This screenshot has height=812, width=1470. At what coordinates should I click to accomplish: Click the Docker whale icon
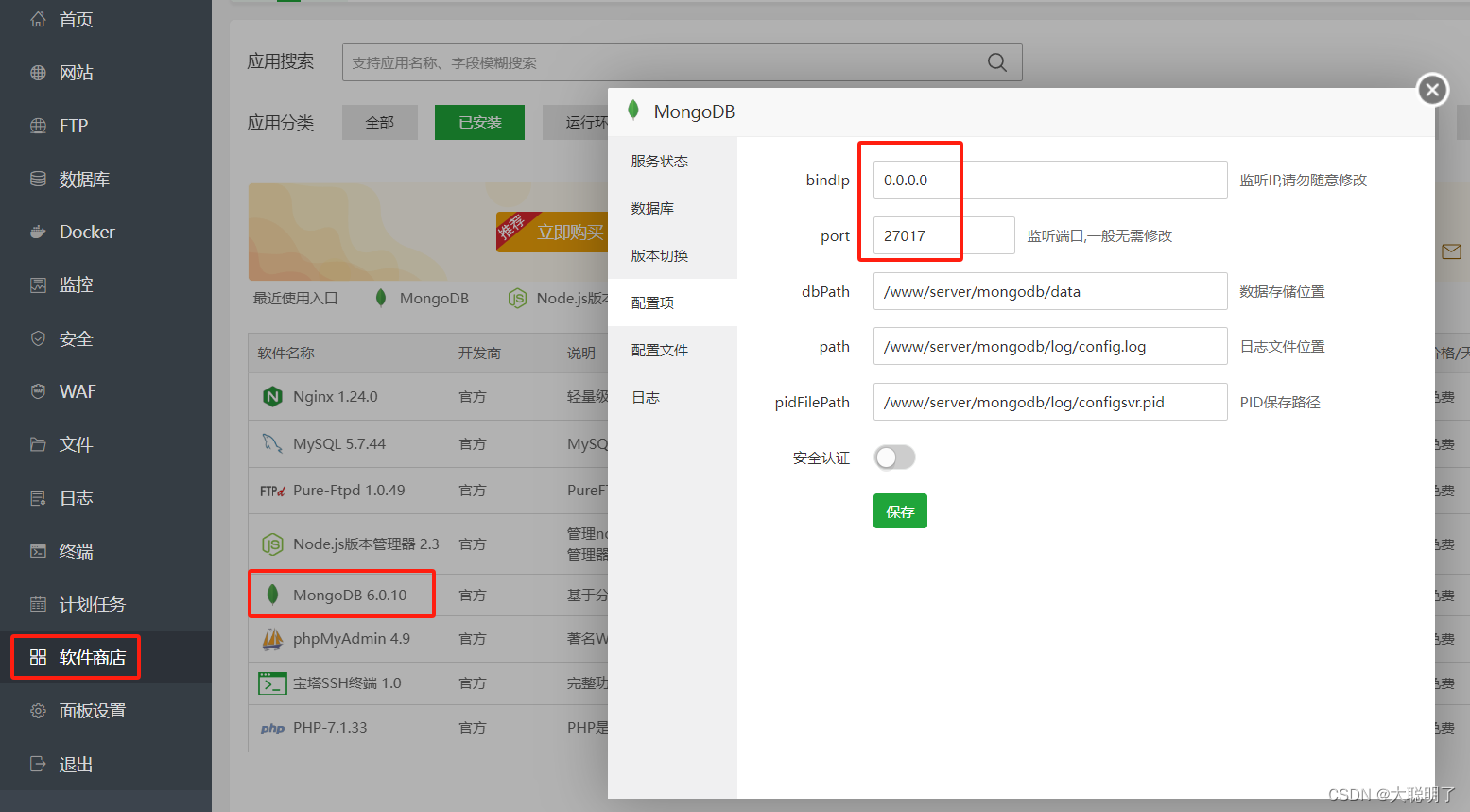click(38, 232)
